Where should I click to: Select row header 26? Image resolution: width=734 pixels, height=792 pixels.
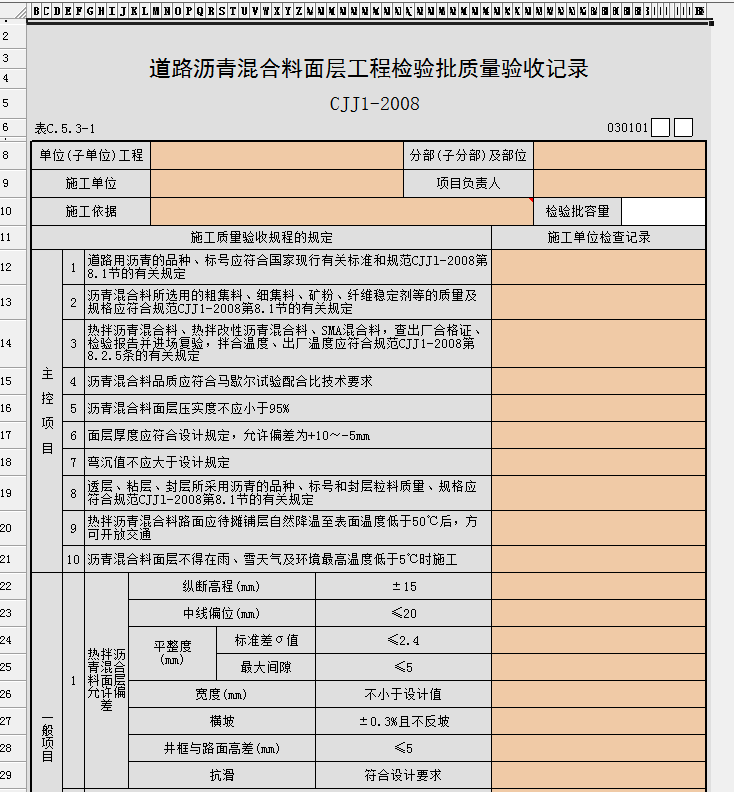(x=13, y=694)
